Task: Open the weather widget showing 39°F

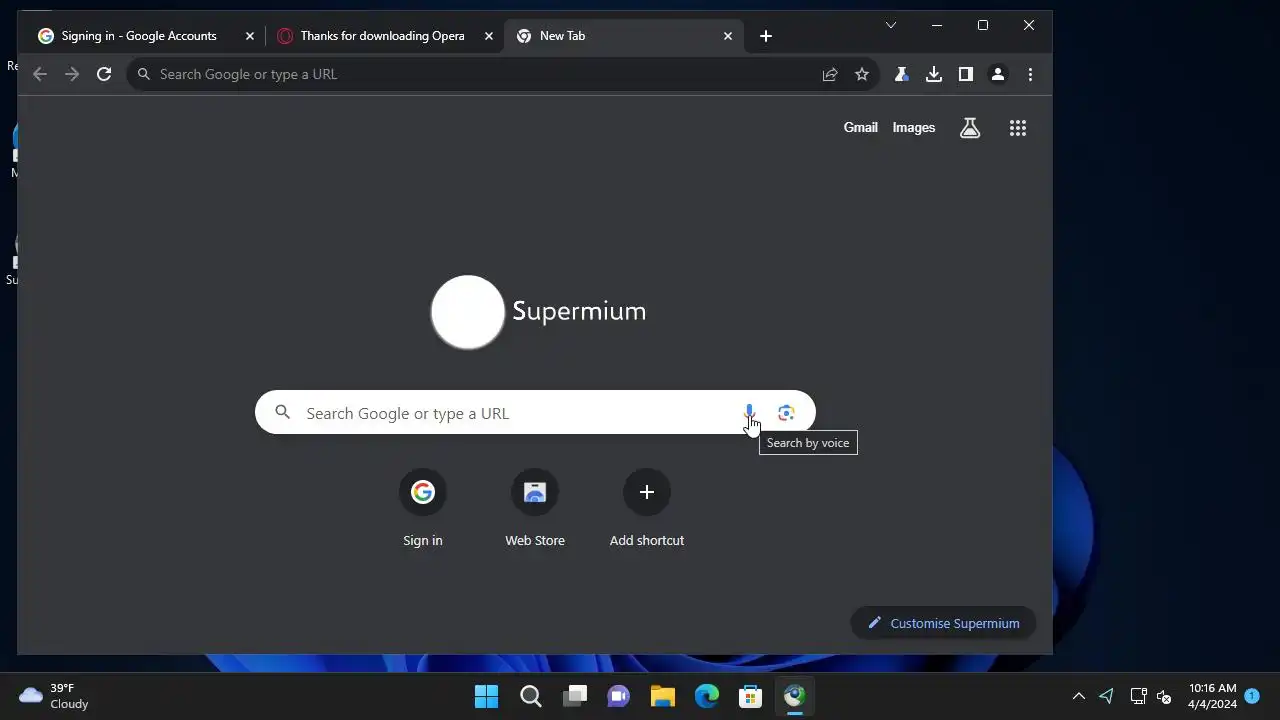Action: pyautogui.click(x=55, y=696)
